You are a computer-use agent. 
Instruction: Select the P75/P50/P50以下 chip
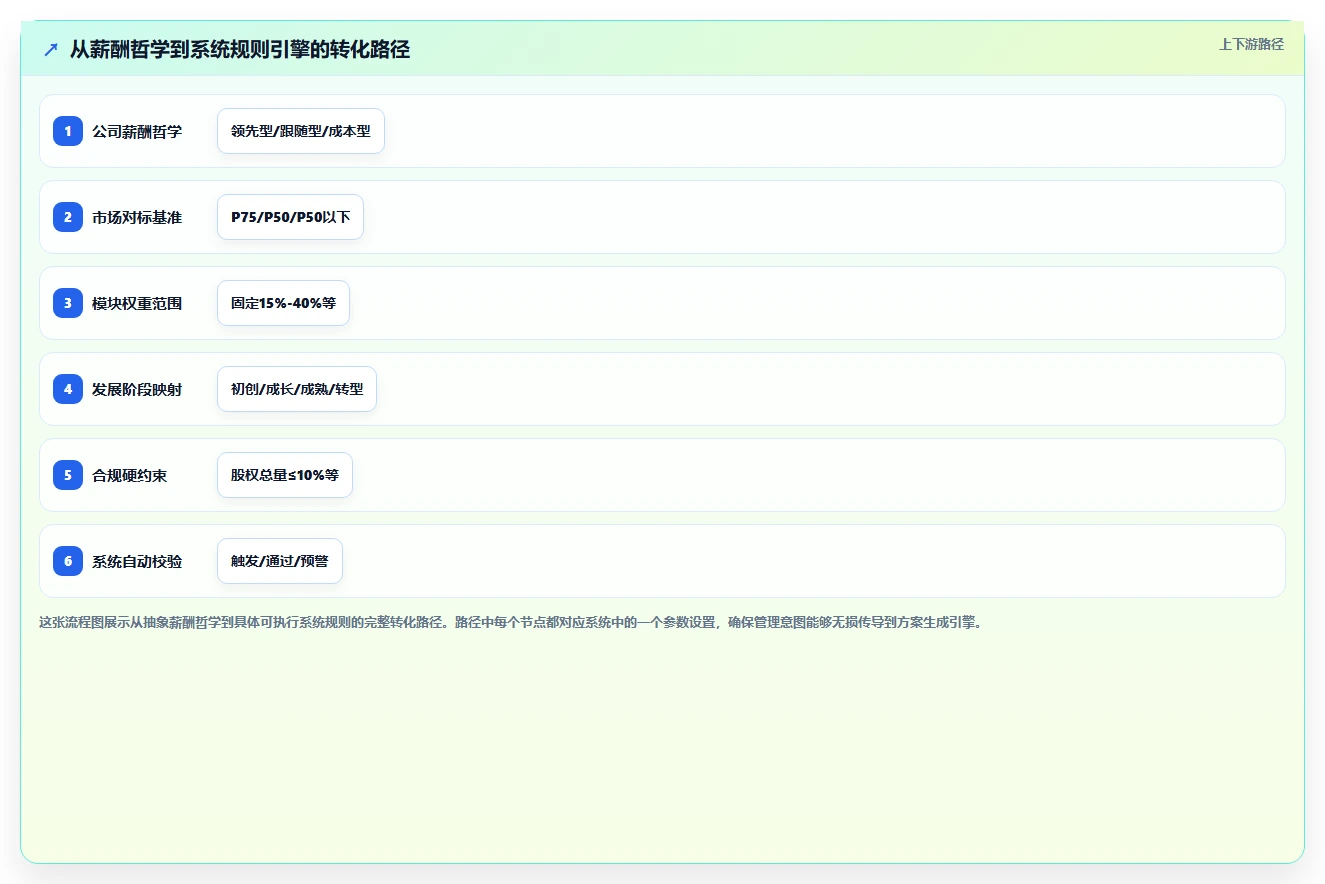290,217
